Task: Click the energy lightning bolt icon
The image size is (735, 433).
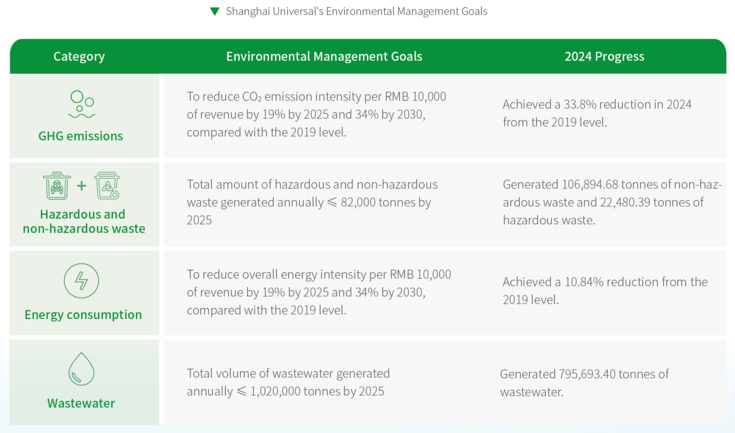Action: pos(82,281)
